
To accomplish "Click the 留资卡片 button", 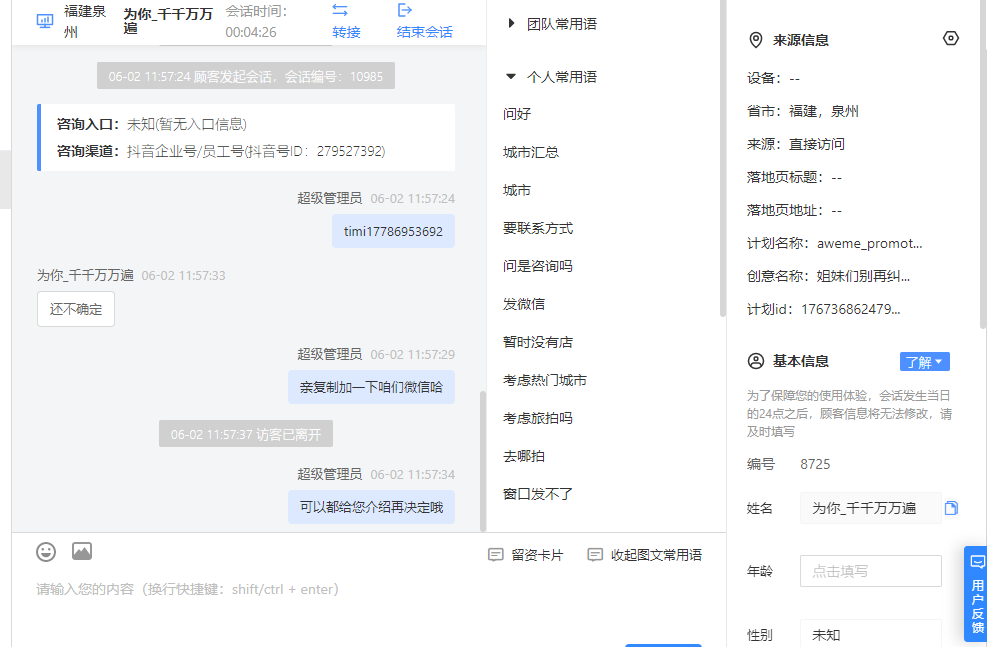I will [x=526, y=555].
